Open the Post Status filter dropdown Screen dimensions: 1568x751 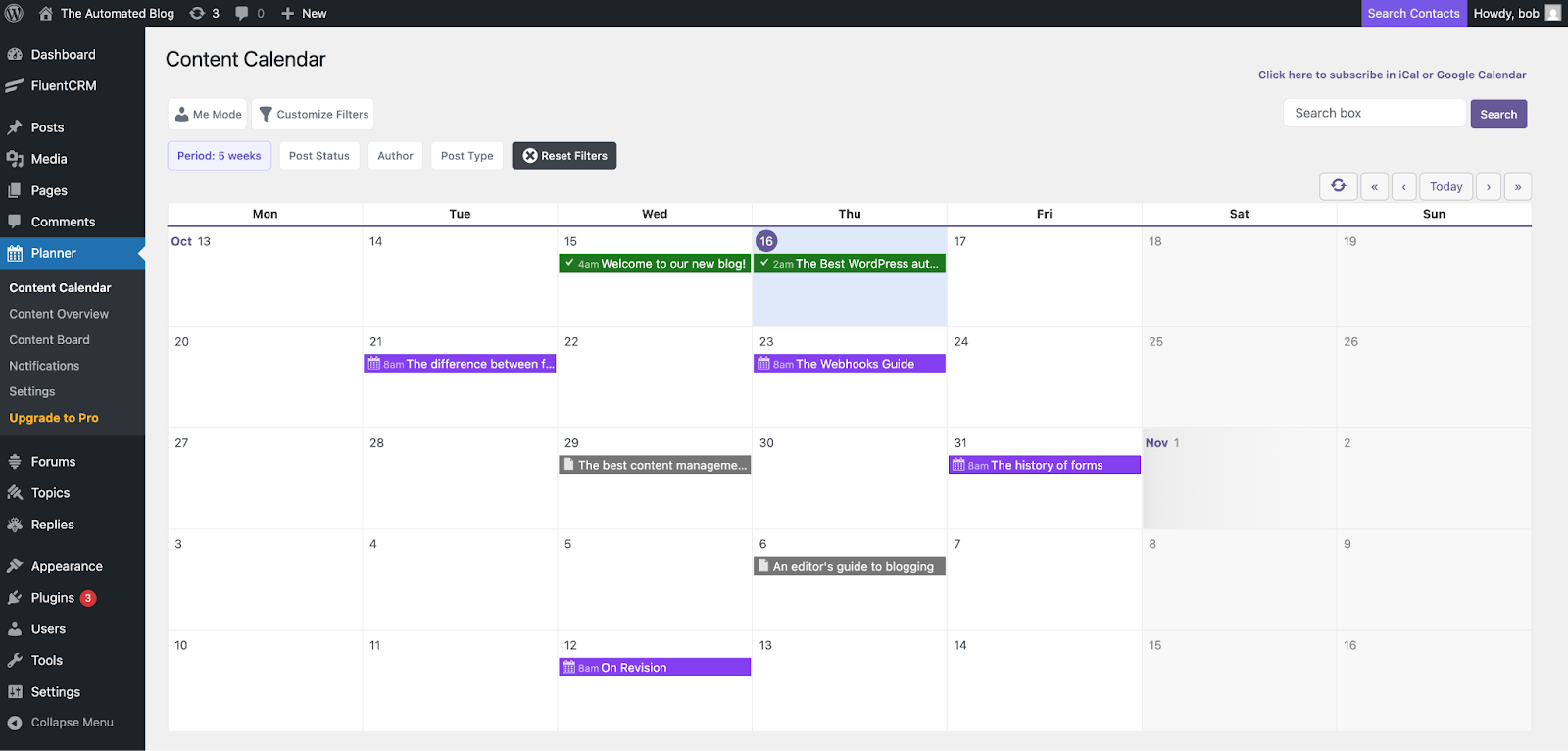point(319,155)
